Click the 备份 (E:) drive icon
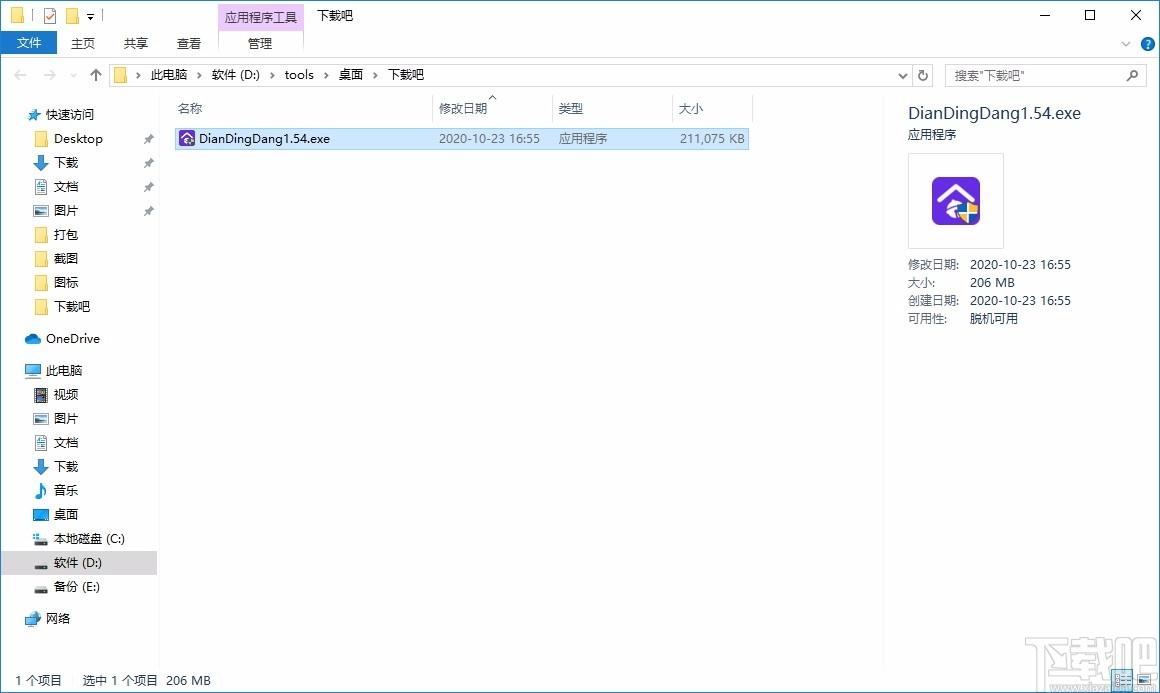 coord(41,587)
